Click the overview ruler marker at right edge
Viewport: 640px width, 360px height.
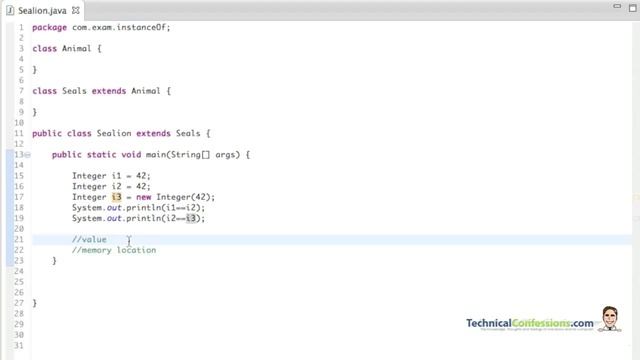tap(637, 197)
